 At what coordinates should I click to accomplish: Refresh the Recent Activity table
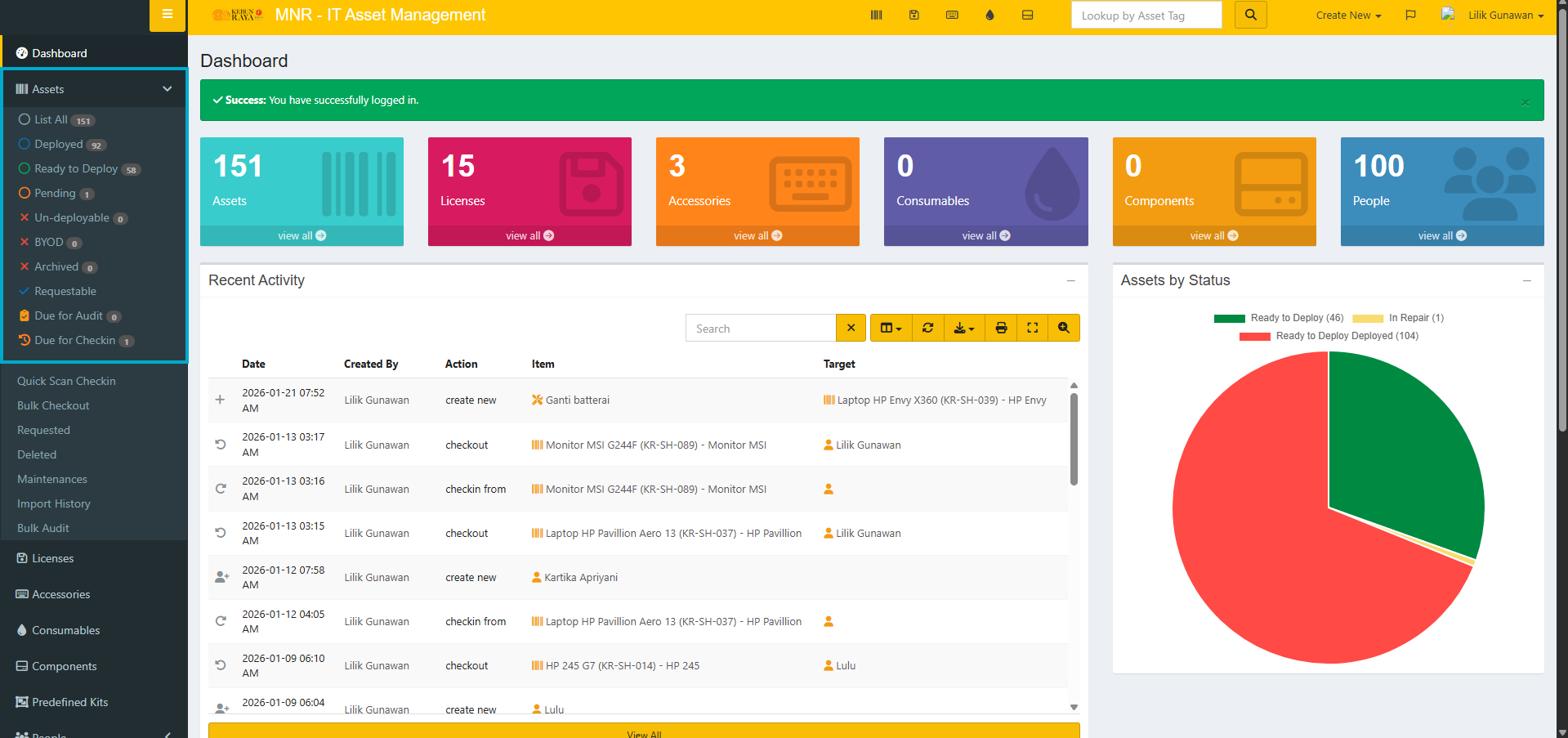click(927, 328)
